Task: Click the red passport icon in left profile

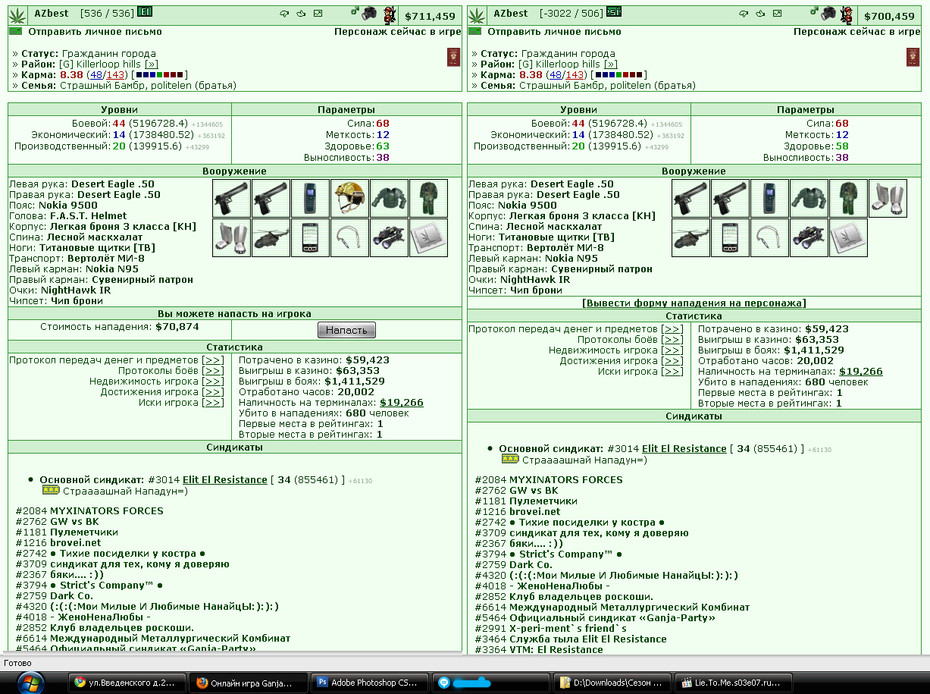Action: pos(453,58)
